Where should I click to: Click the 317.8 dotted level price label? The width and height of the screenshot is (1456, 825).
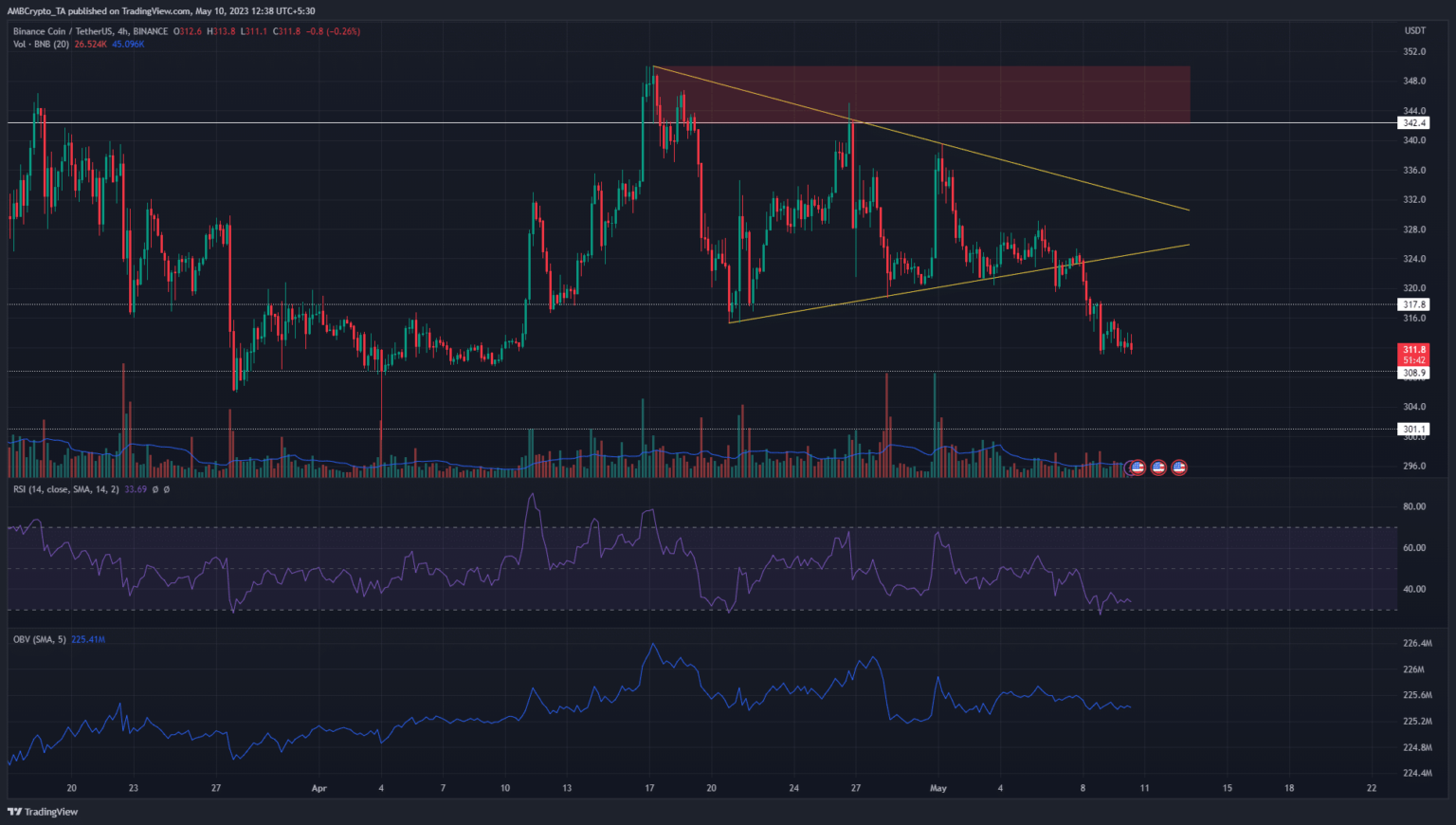[1413, 304]
